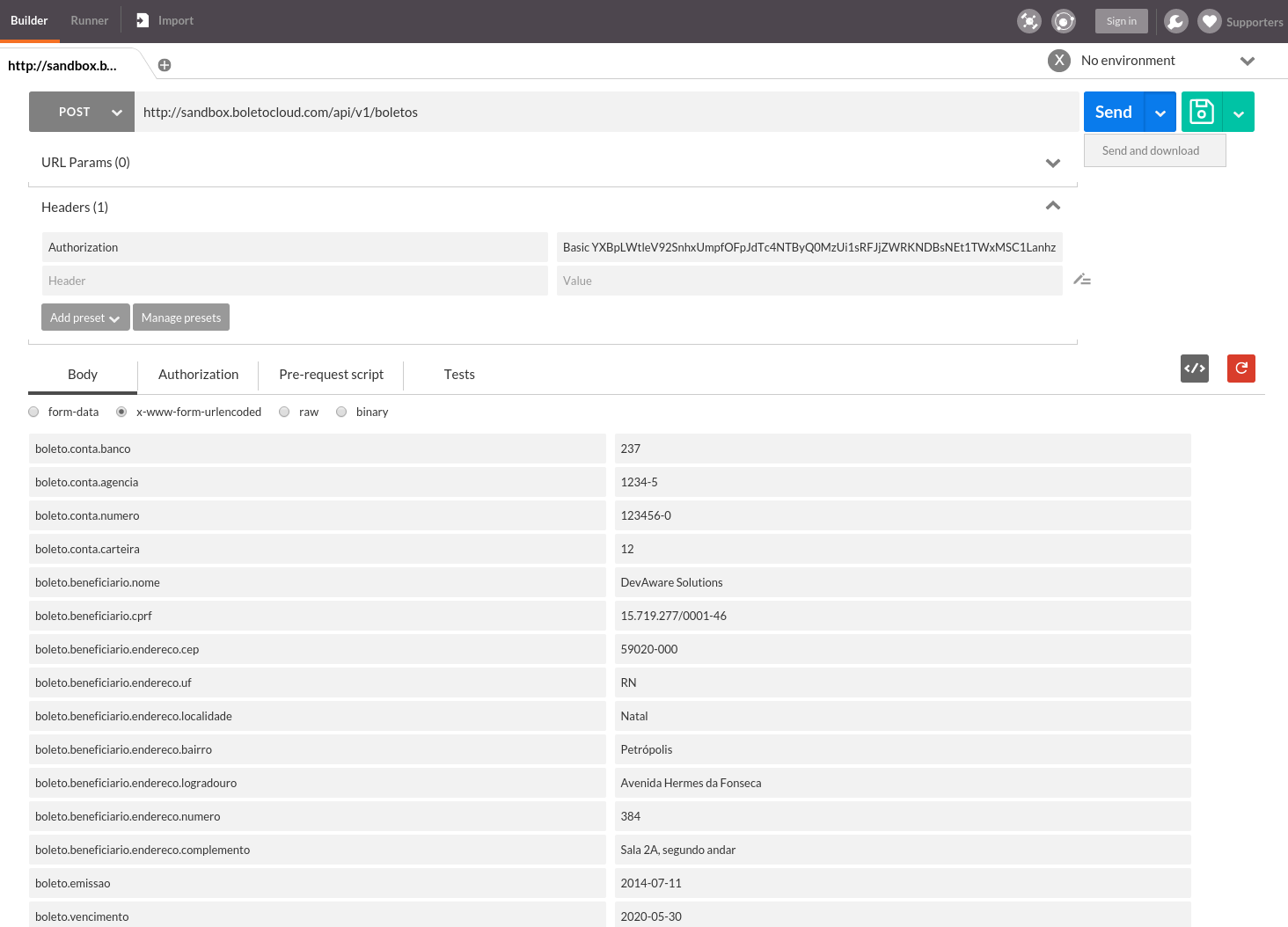Open settings via the wrench icon

point(1175,21)
